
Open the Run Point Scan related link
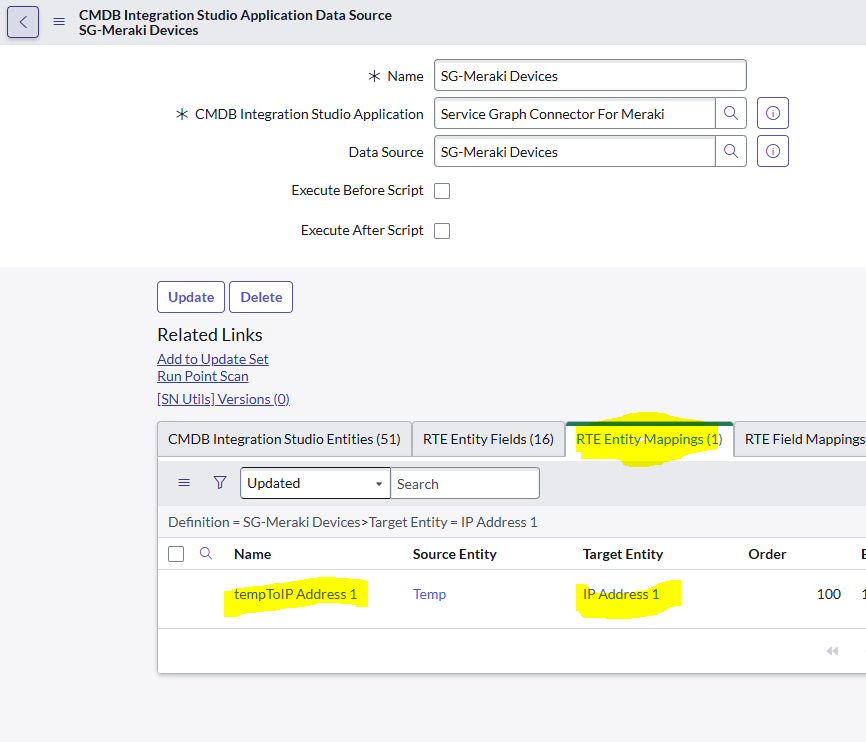coord(202,375)
